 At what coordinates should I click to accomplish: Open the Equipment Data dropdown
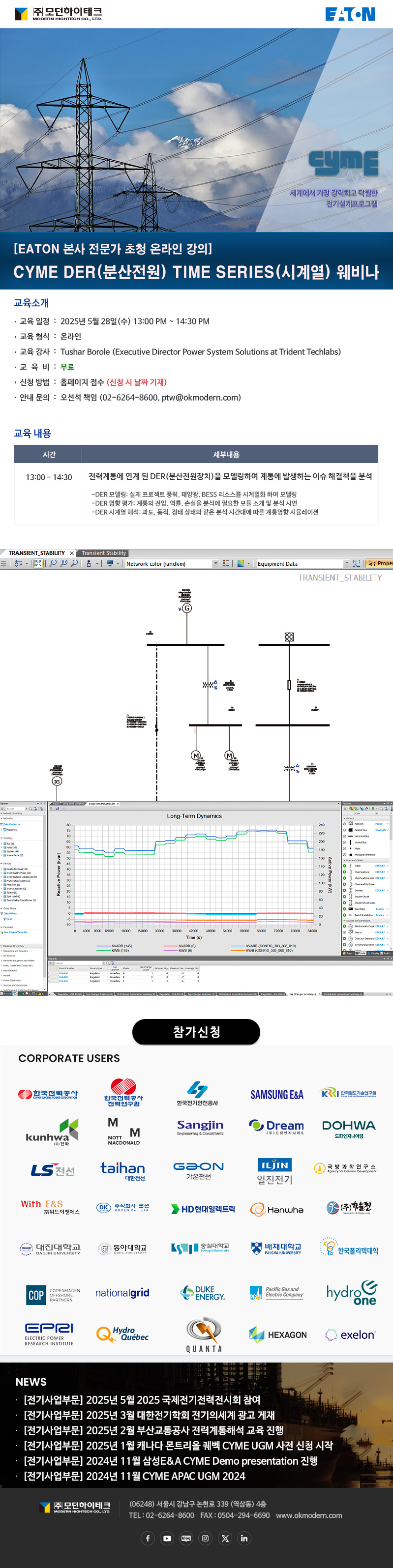(x=303, y=564)
